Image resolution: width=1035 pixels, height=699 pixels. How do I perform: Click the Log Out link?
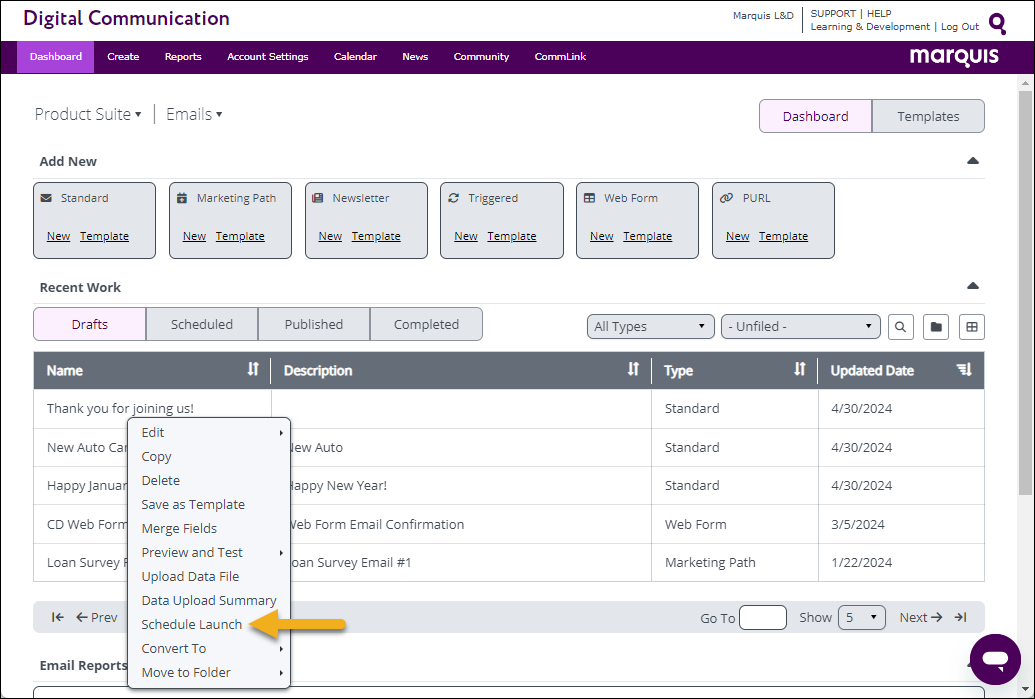click(960, 26)
